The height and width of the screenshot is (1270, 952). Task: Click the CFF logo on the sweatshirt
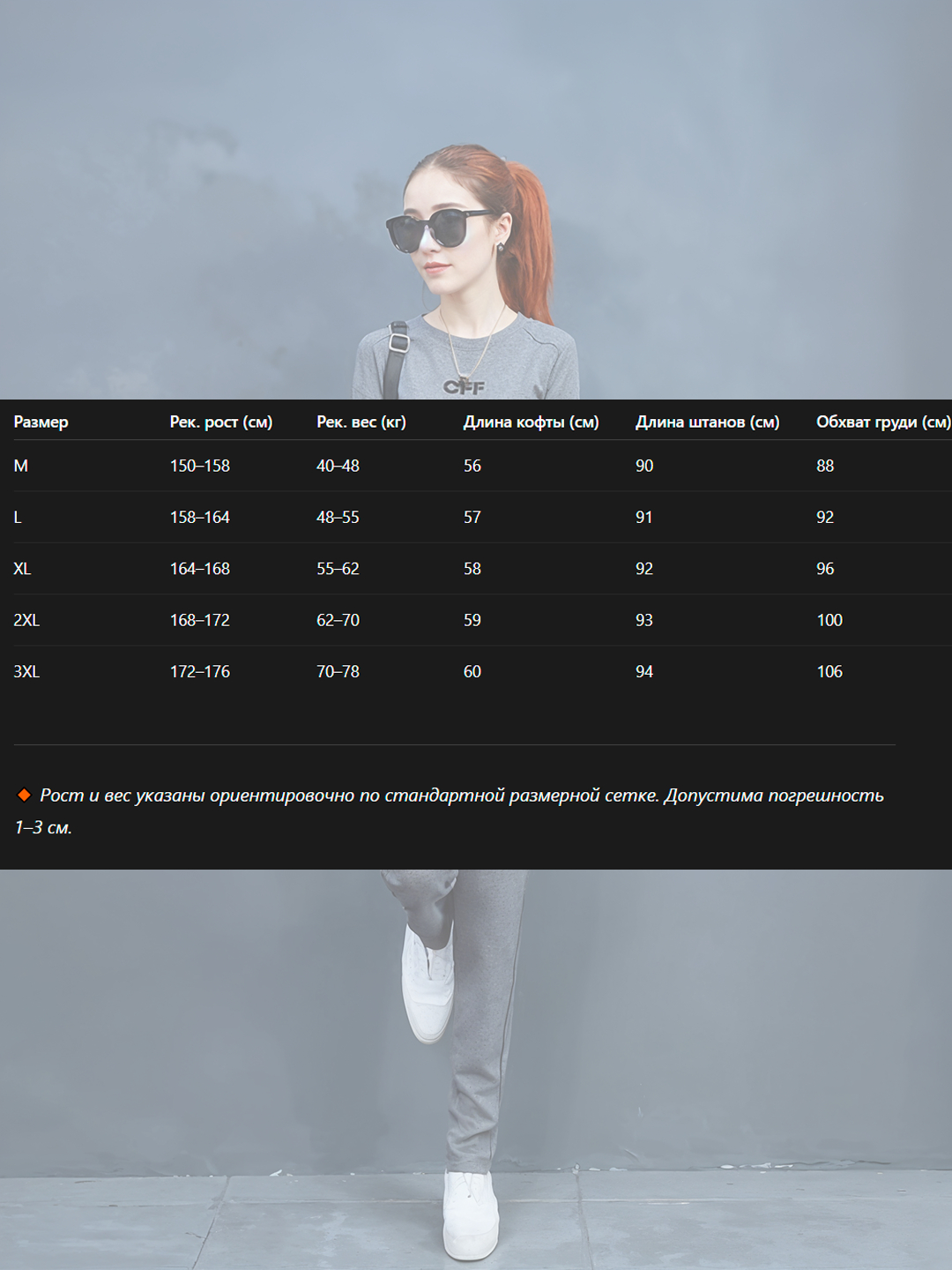(464, 386)
